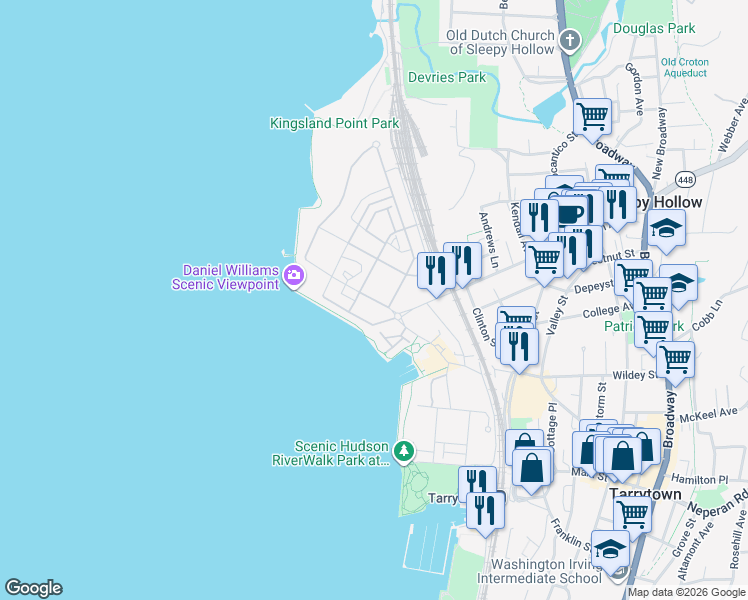Click the Route 448 highway shield
The height and width of the screenshot is (600, 748).
[685, 180]
